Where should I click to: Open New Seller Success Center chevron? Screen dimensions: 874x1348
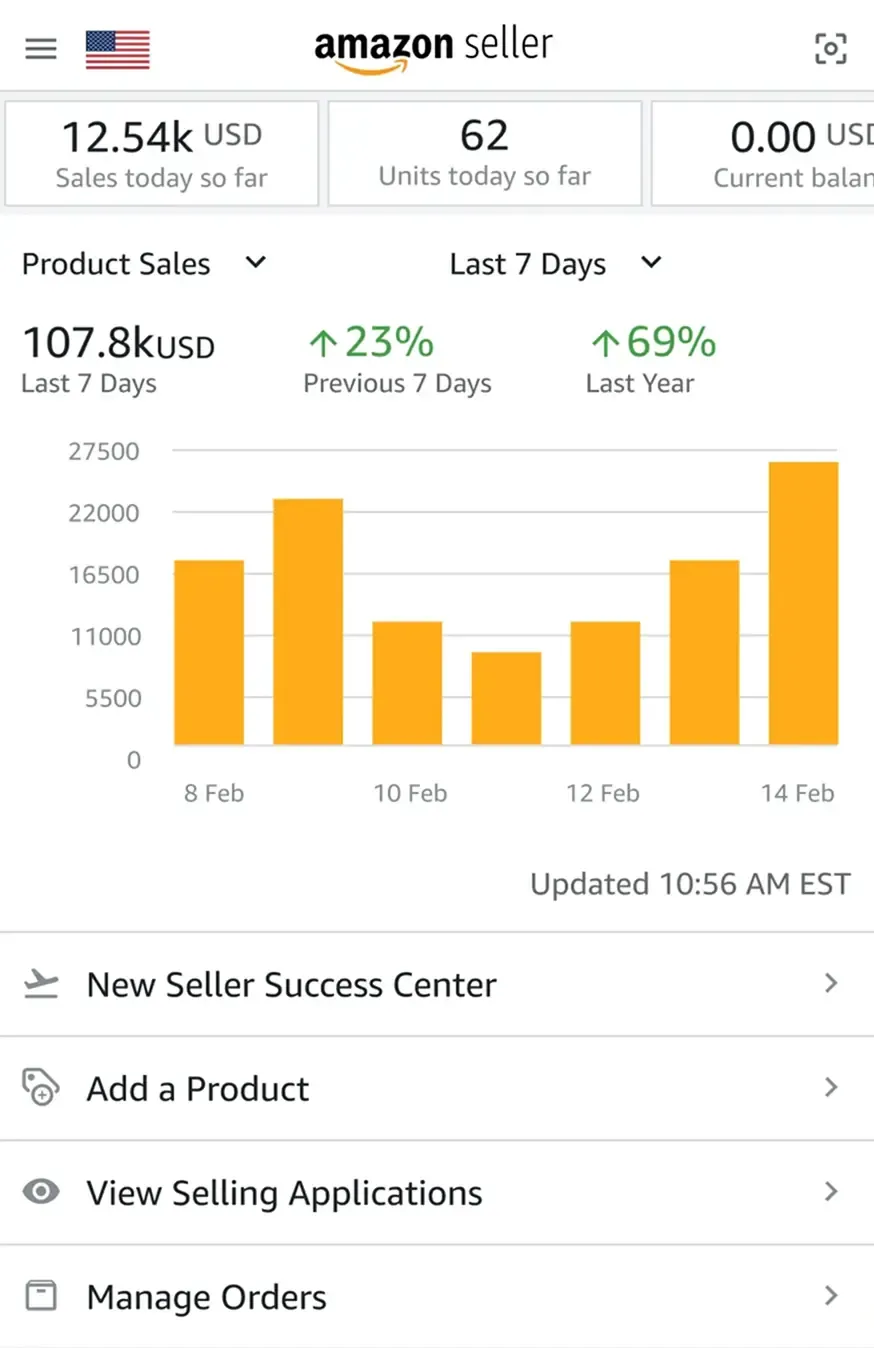[x=830, y=984]
